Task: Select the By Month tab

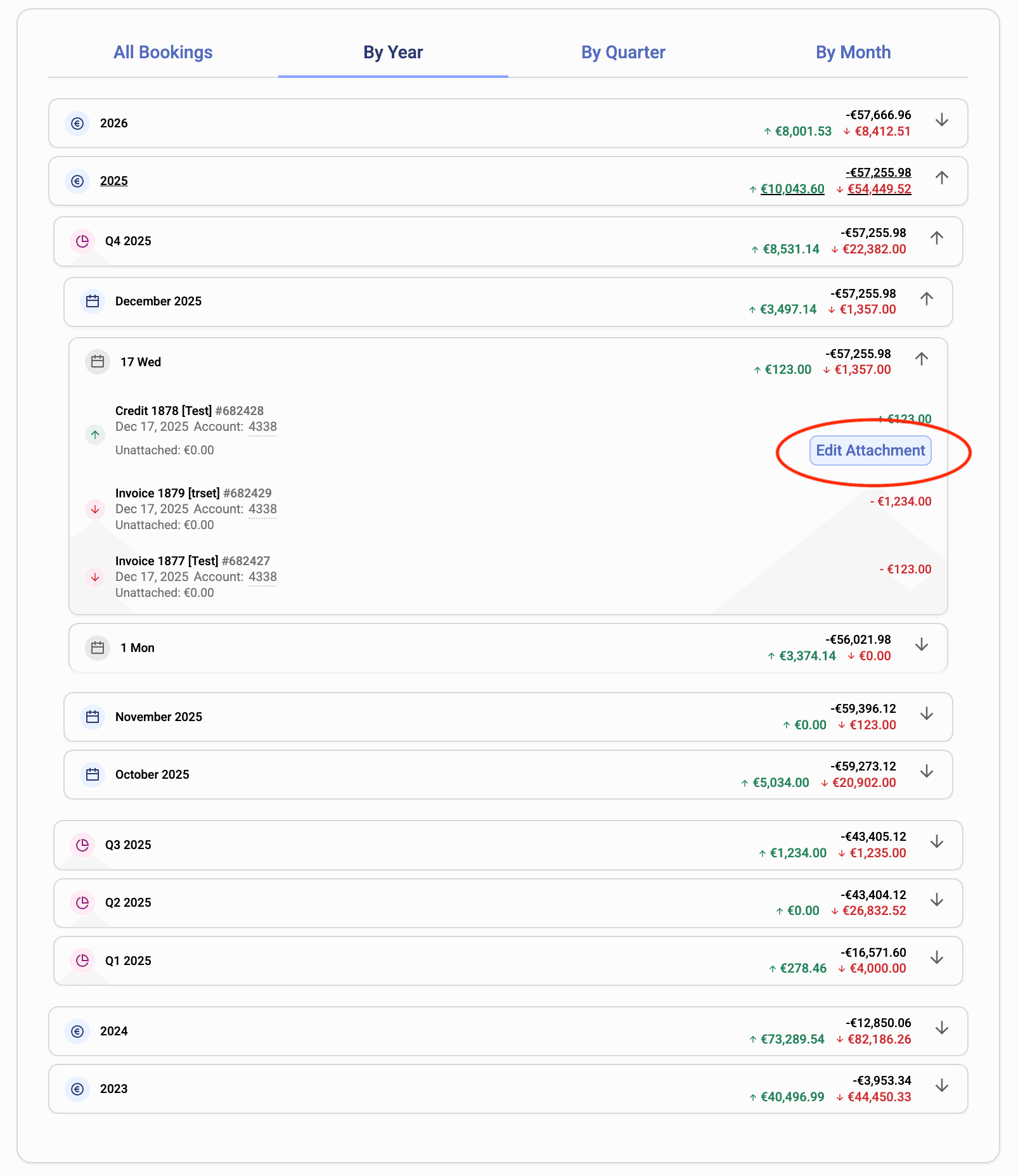Action: (853, 53)
